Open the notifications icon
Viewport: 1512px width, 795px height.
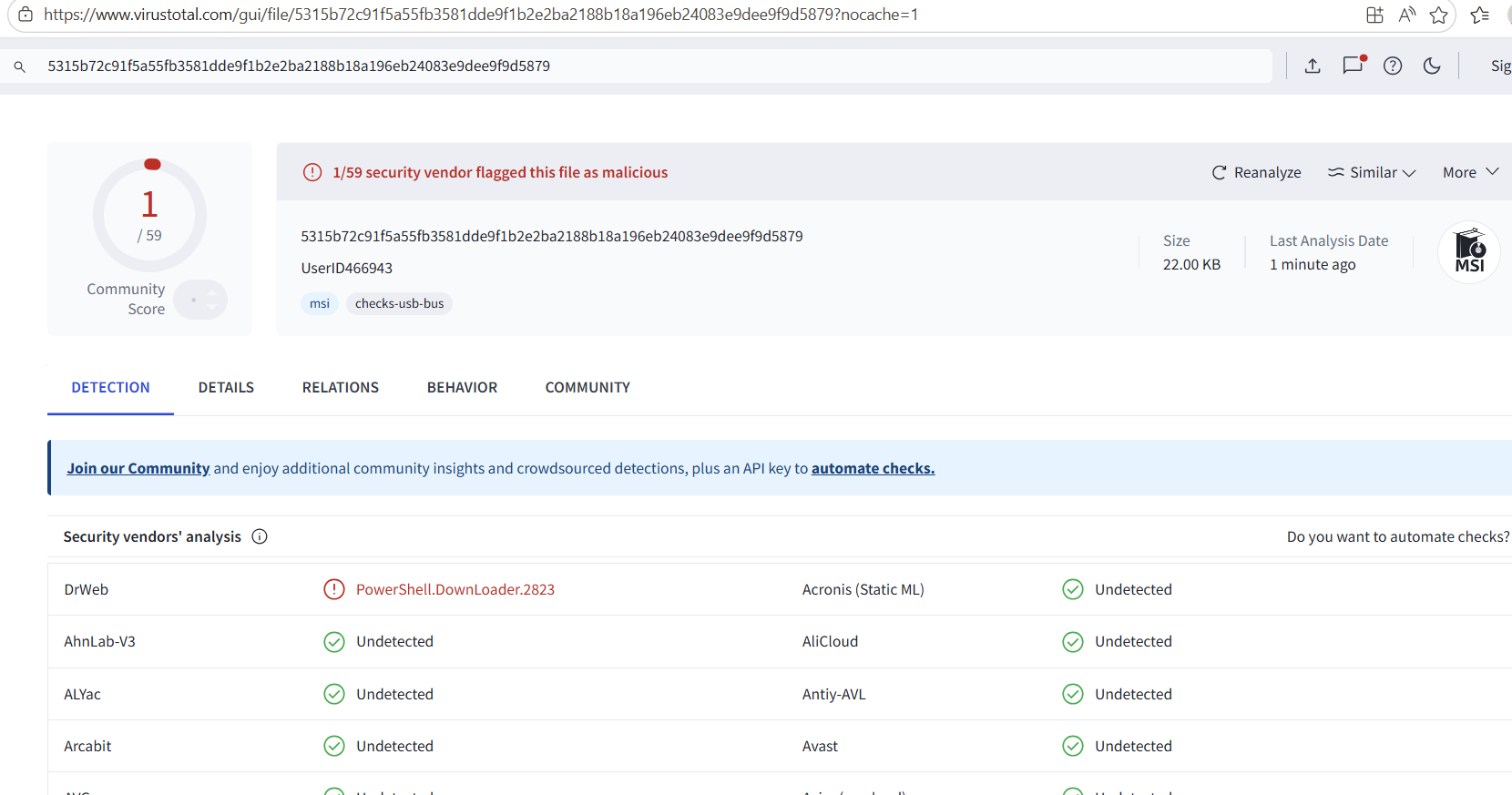[1354, 65]
